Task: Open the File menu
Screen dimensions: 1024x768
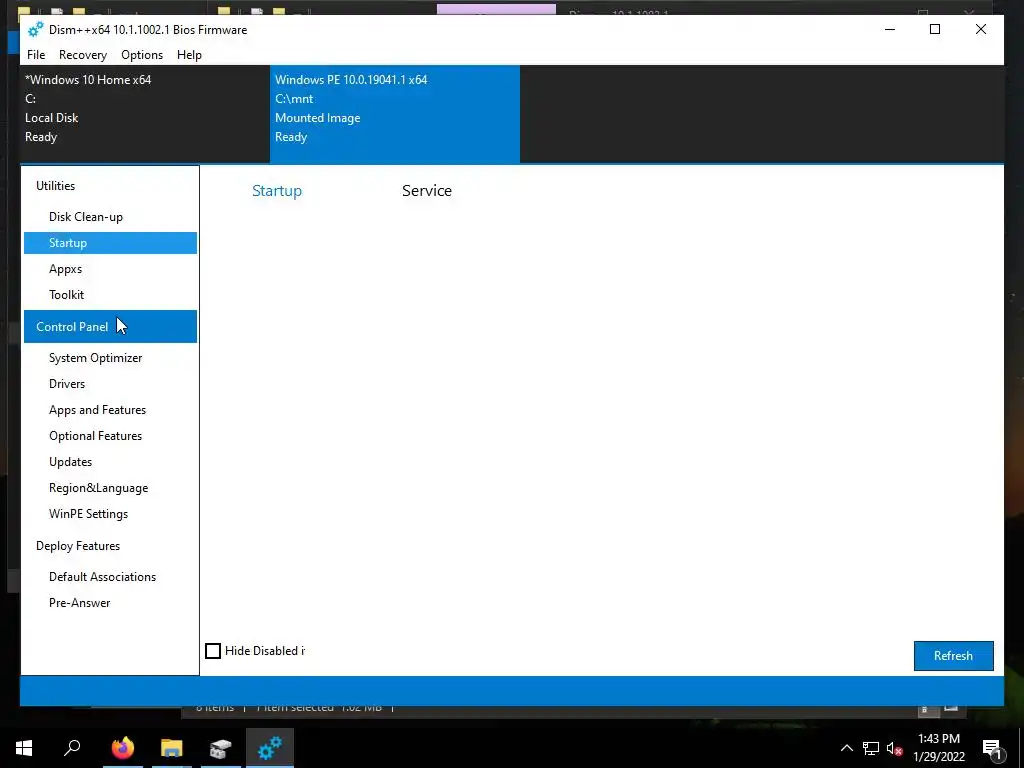Action: point(36,55)
